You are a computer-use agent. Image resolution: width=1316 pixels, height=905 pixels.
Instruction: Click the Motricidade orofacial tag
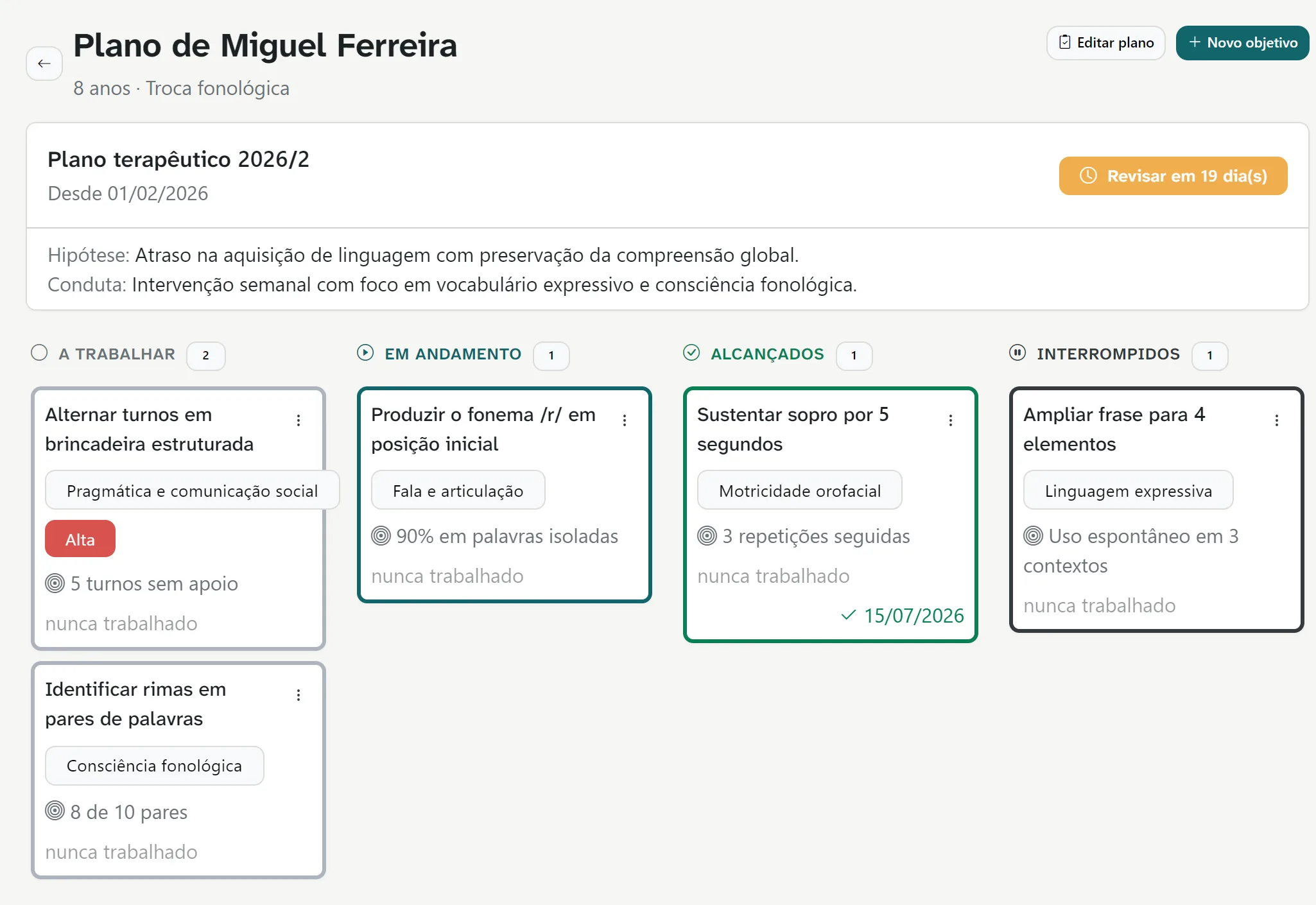pyautogui.click(x=800, y=490)
